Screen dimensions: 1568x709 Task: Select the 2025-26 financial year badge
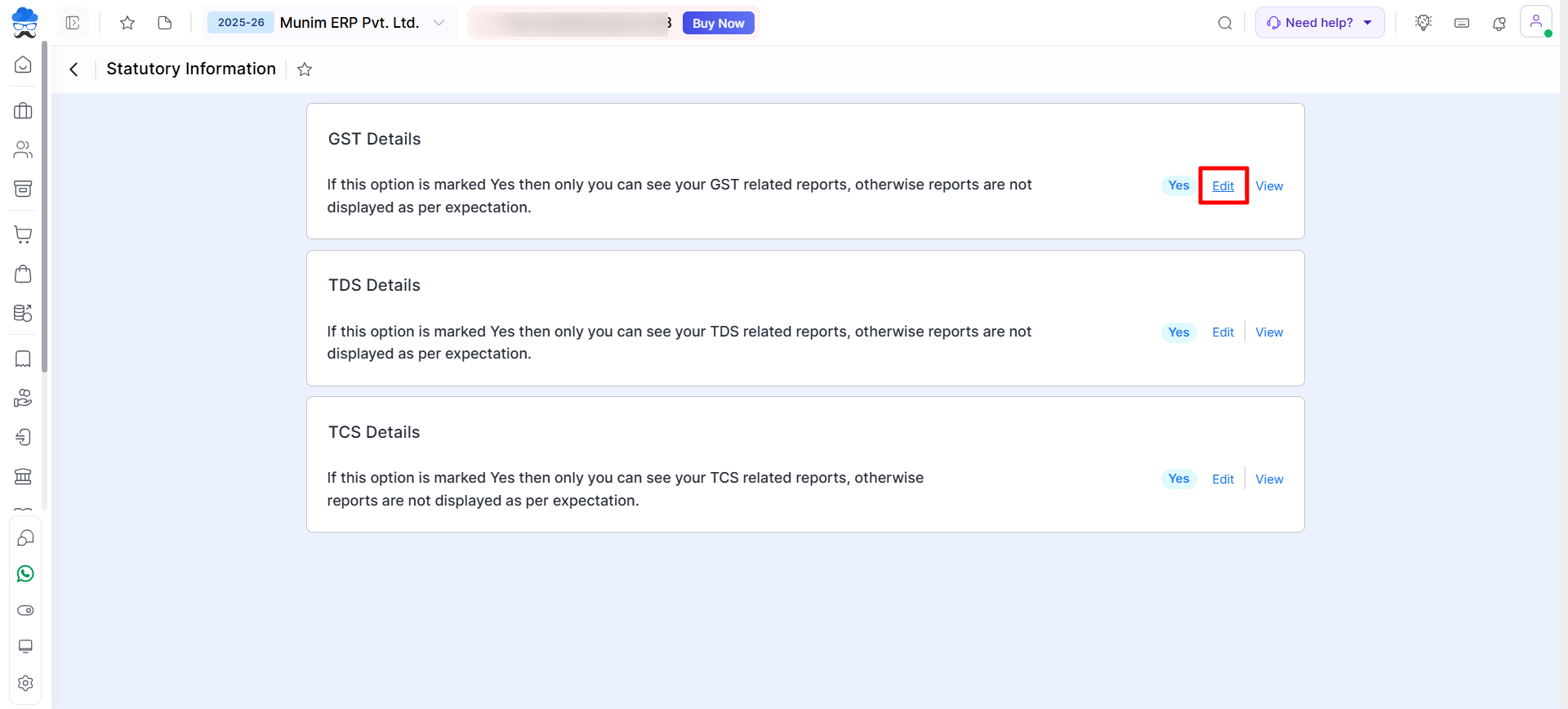241,23
